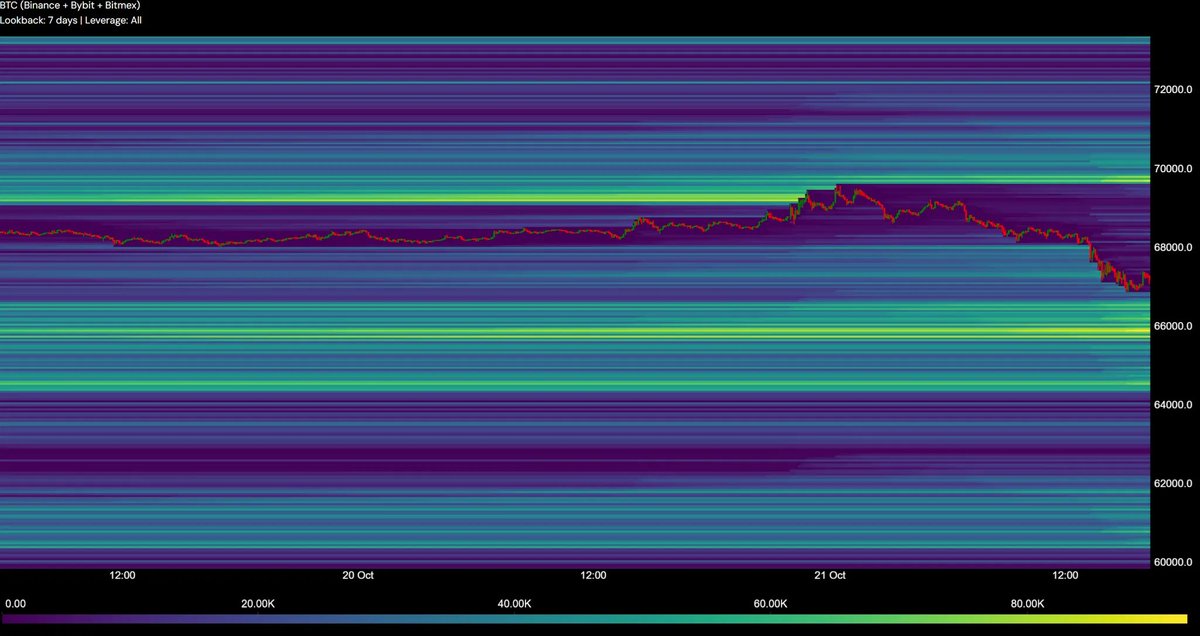This screenshot has height=636, width=1200.
Task: Click the 60000.0 price axis label
Action: [1174, 562]
